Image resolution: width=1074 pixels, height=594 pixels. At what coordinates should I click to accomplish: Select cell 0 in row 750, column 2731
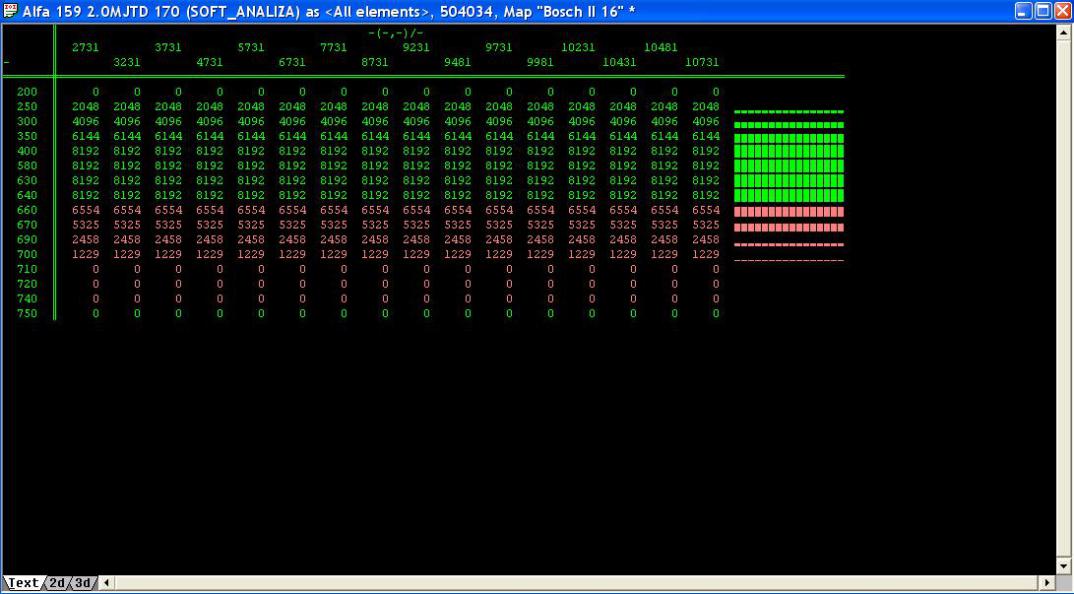point(96,314)
